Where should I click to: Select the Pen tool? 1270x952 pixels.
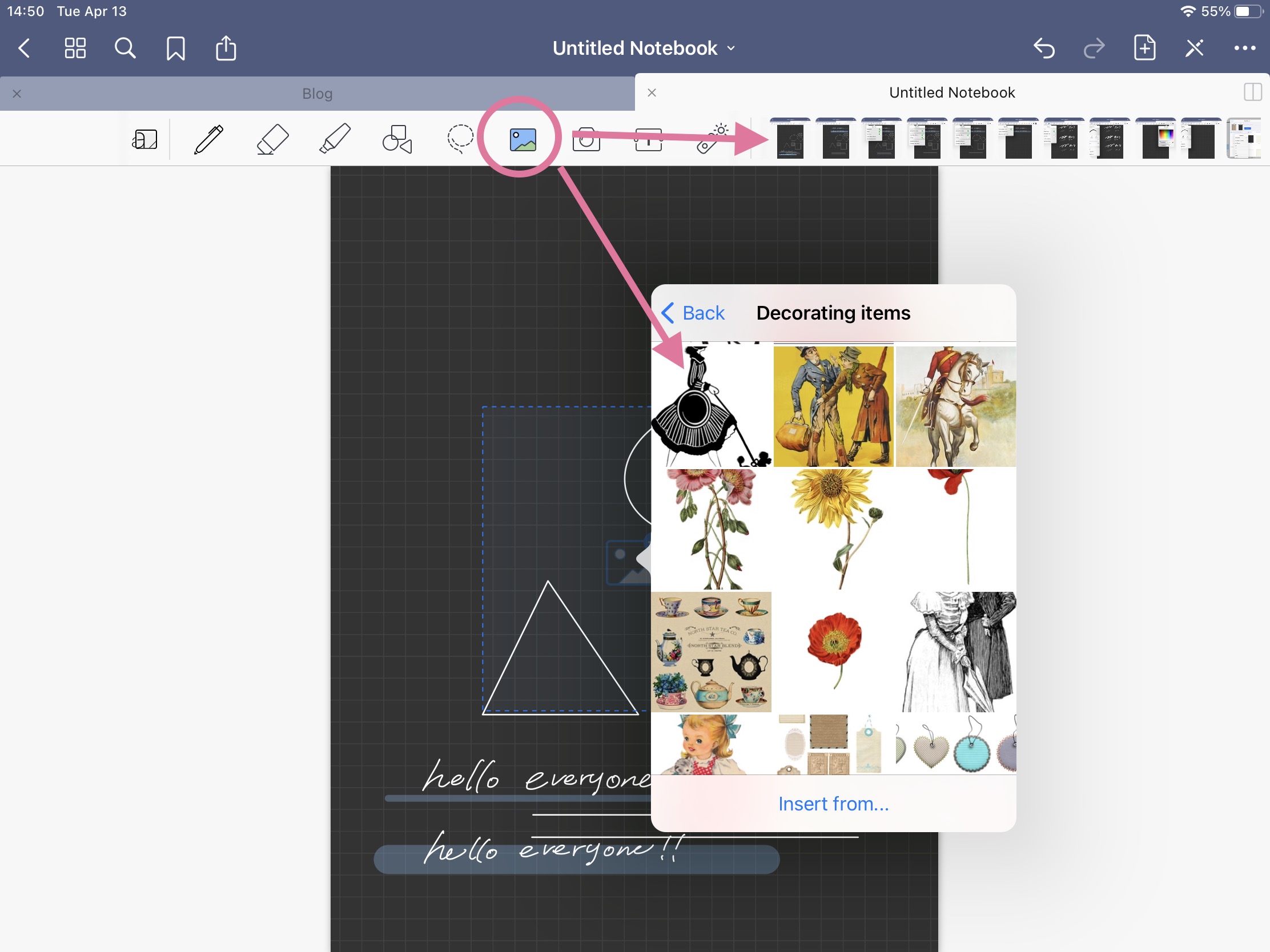208,139
